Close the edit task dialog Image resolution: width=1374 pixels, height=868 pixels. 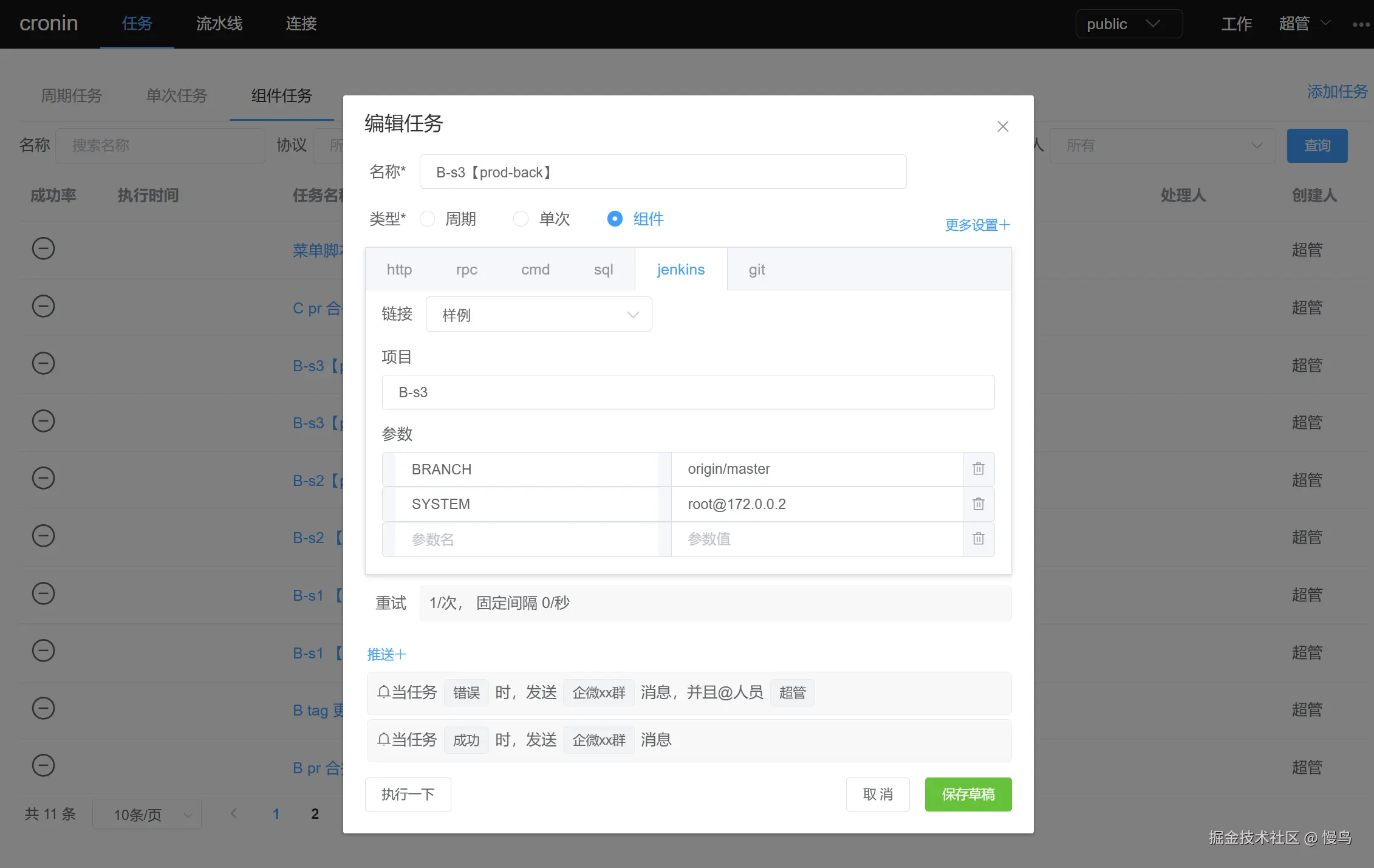point(1003,126)
